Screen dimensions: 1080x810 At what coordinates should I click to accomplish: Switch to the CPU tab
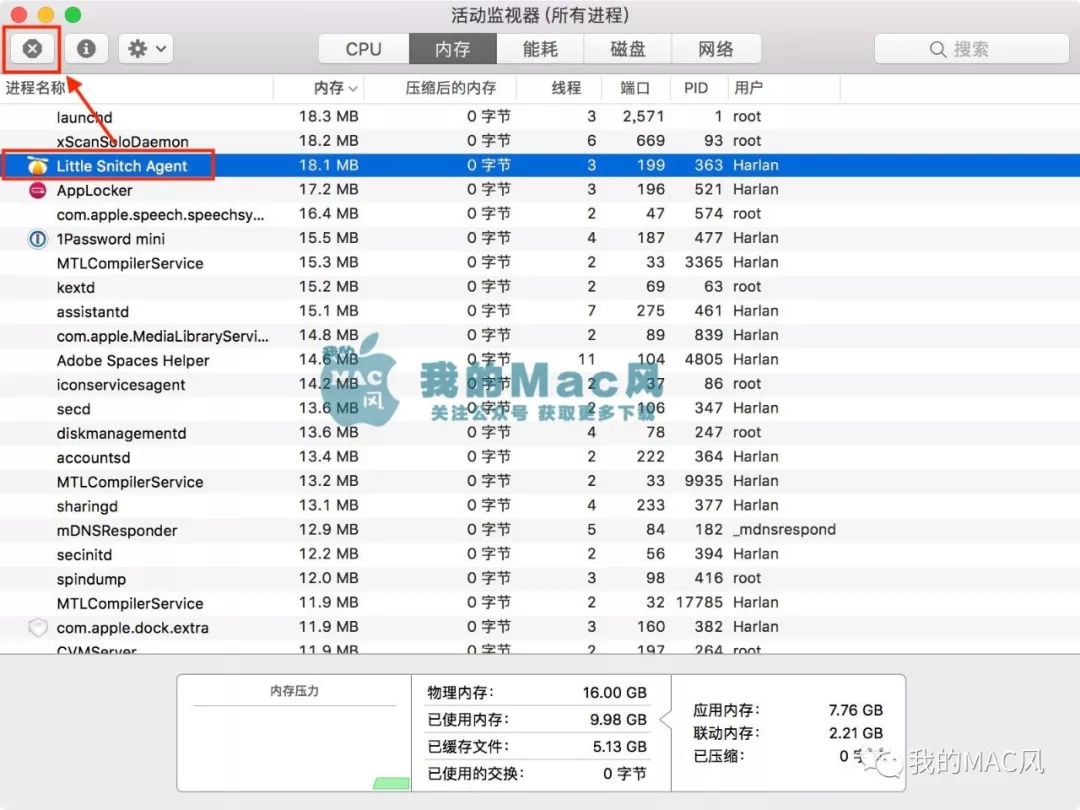[x=363, y=49]
